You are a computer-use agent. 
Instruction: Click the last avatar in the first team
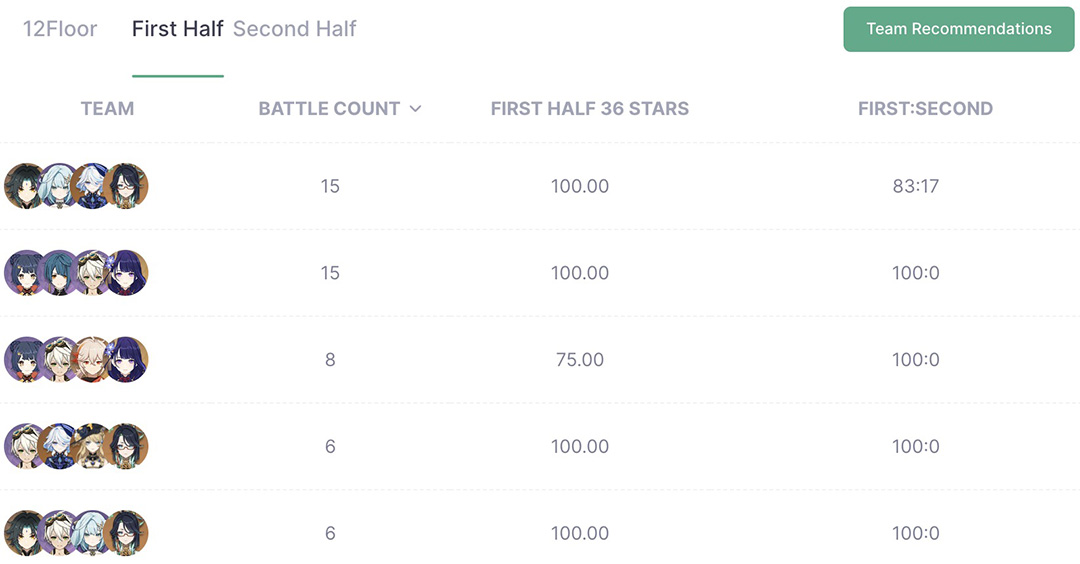126,186
